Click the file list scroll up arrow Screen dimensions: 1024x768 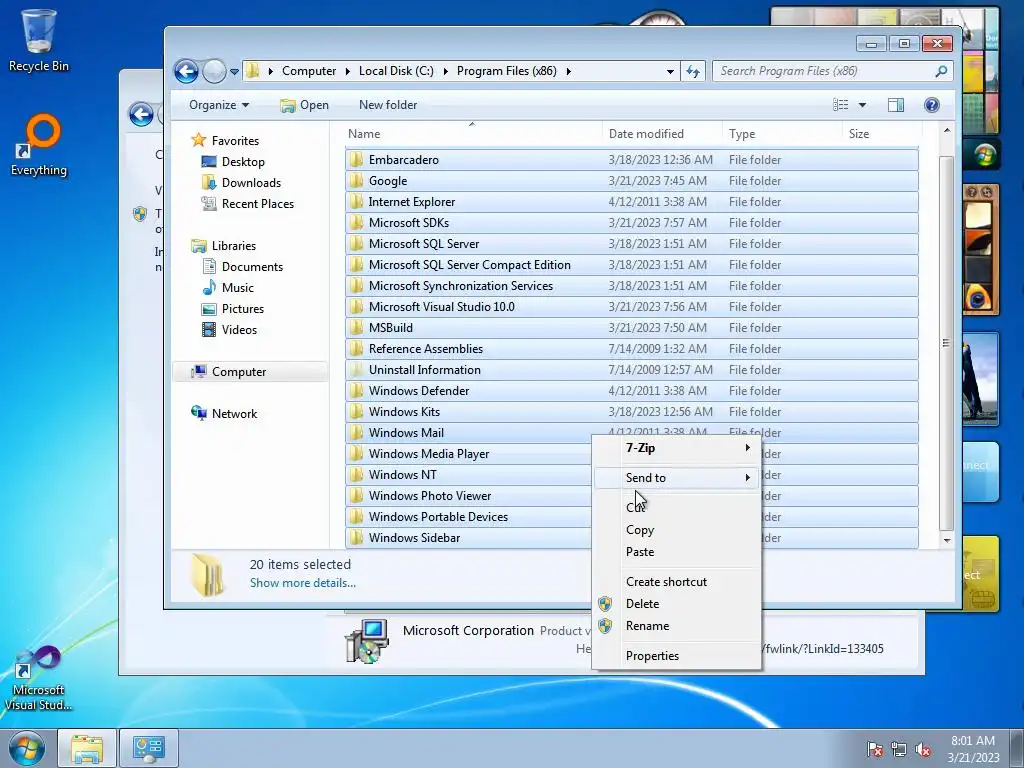946,131
